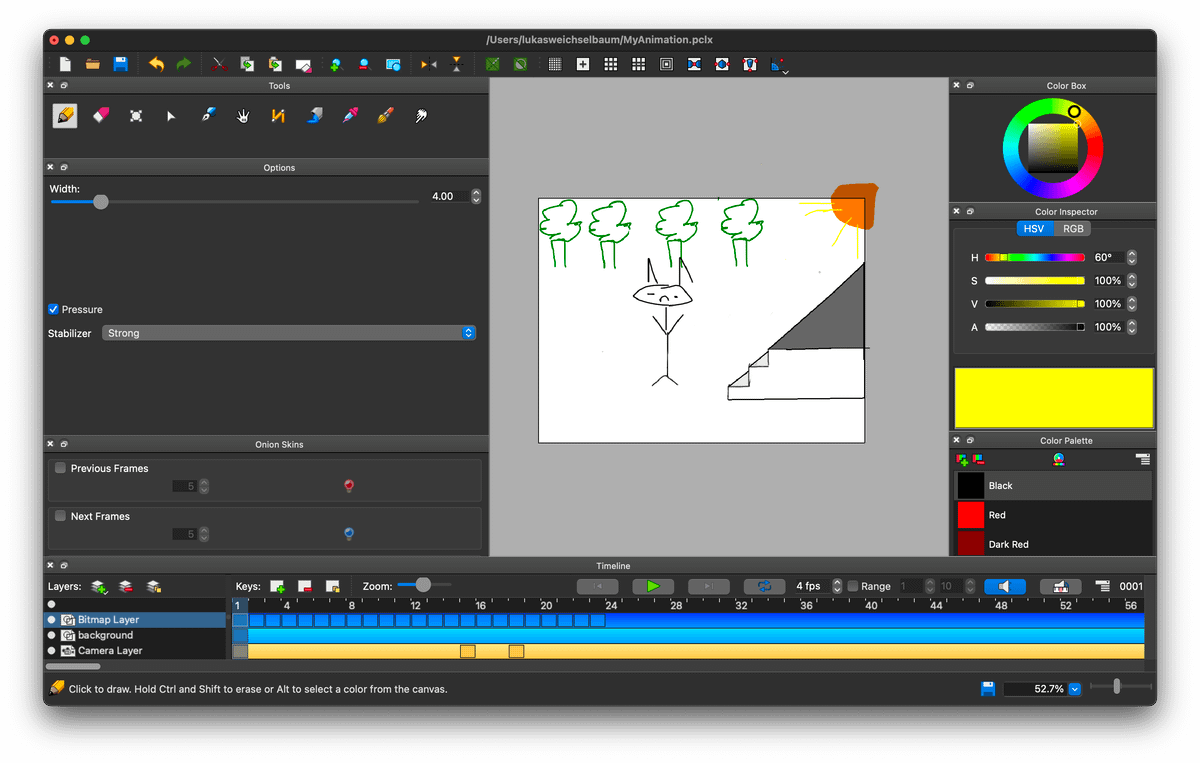
Task: Switch to the RGB tab
Action: pos(1073,229)
